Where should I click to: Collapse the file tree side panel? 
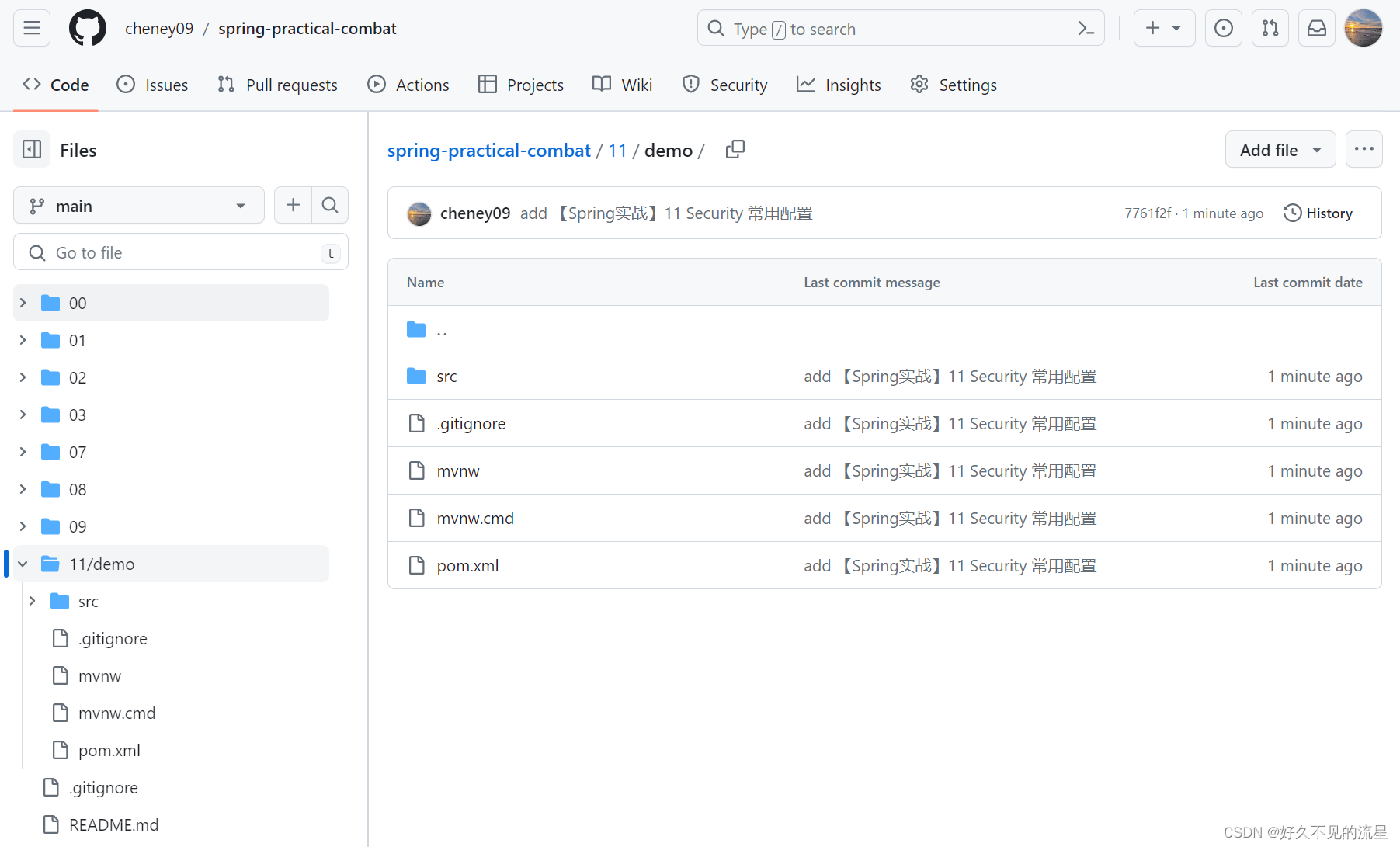(x=32, y=150)
